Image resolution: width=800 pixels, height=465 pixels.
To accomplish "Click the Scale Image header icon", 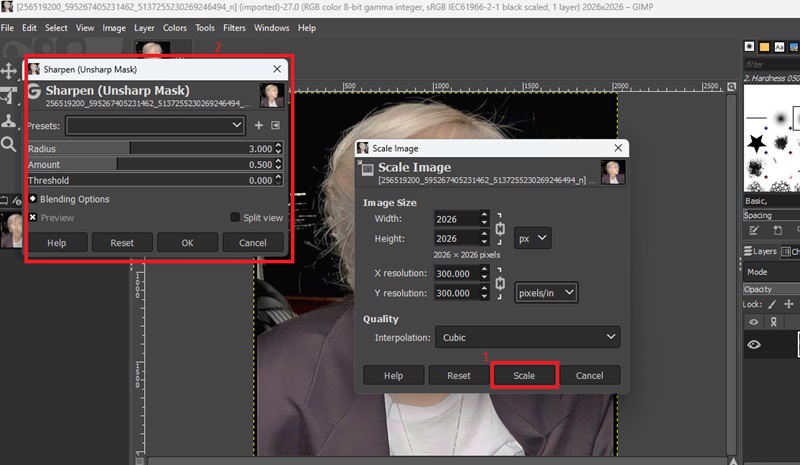I will click(366, 168).
